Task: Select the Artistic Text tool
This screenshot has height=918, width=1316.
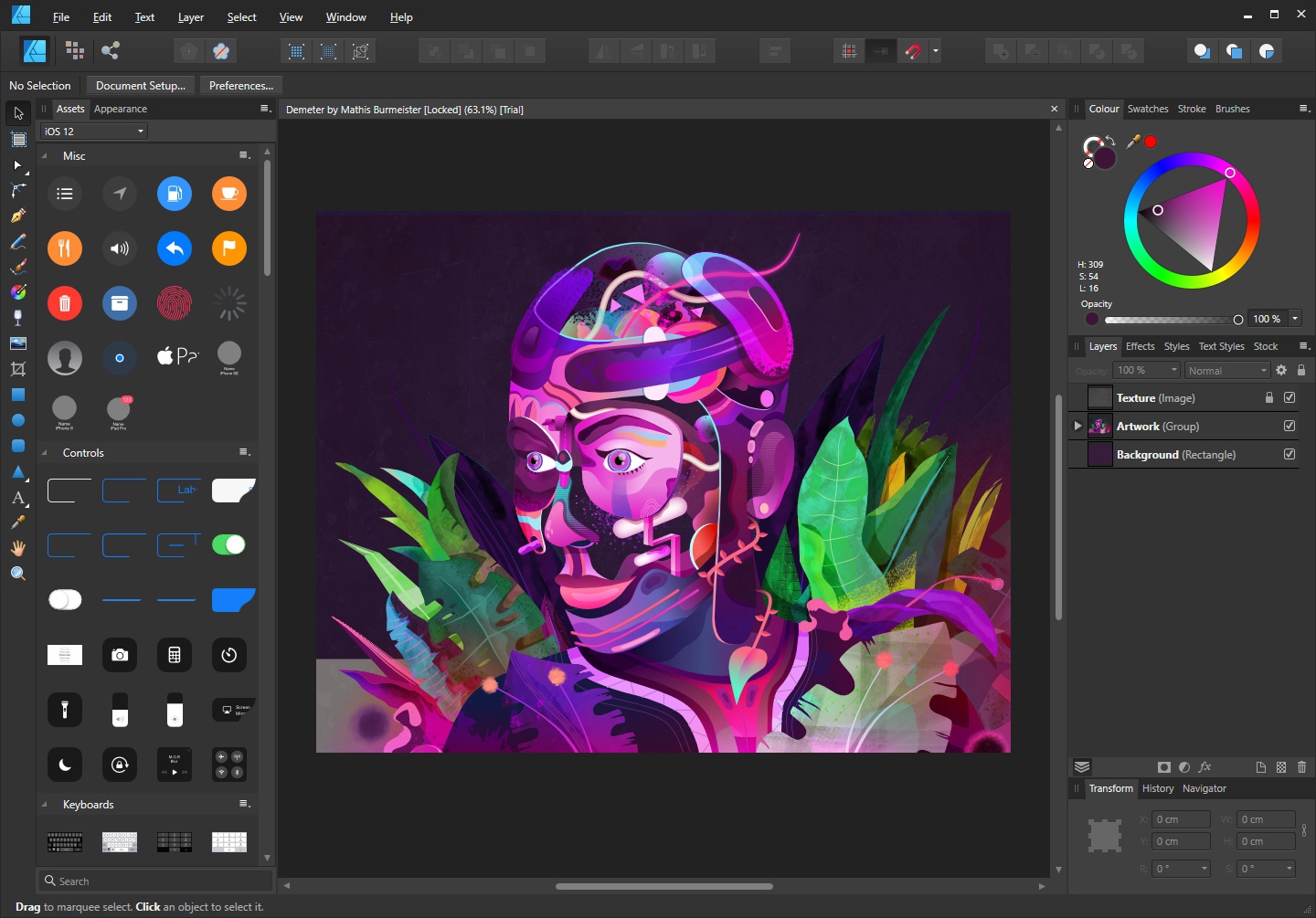Action: 17,498
